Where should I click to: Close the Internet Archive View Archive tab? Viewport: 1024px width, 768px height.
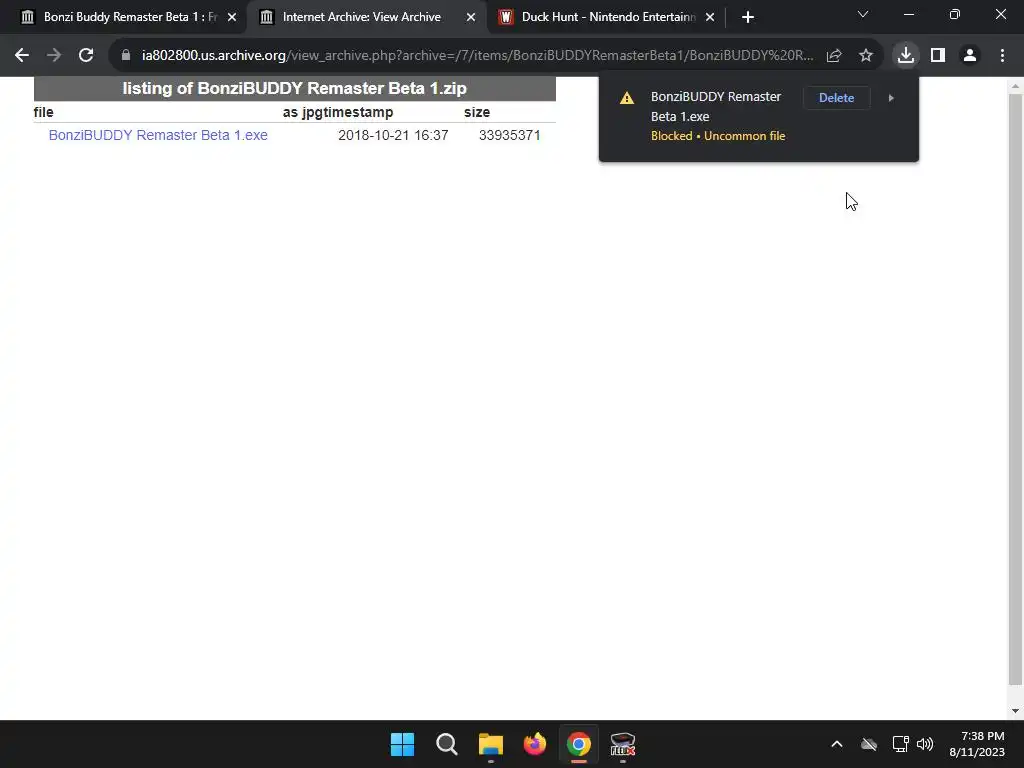(x=471, y=17)
